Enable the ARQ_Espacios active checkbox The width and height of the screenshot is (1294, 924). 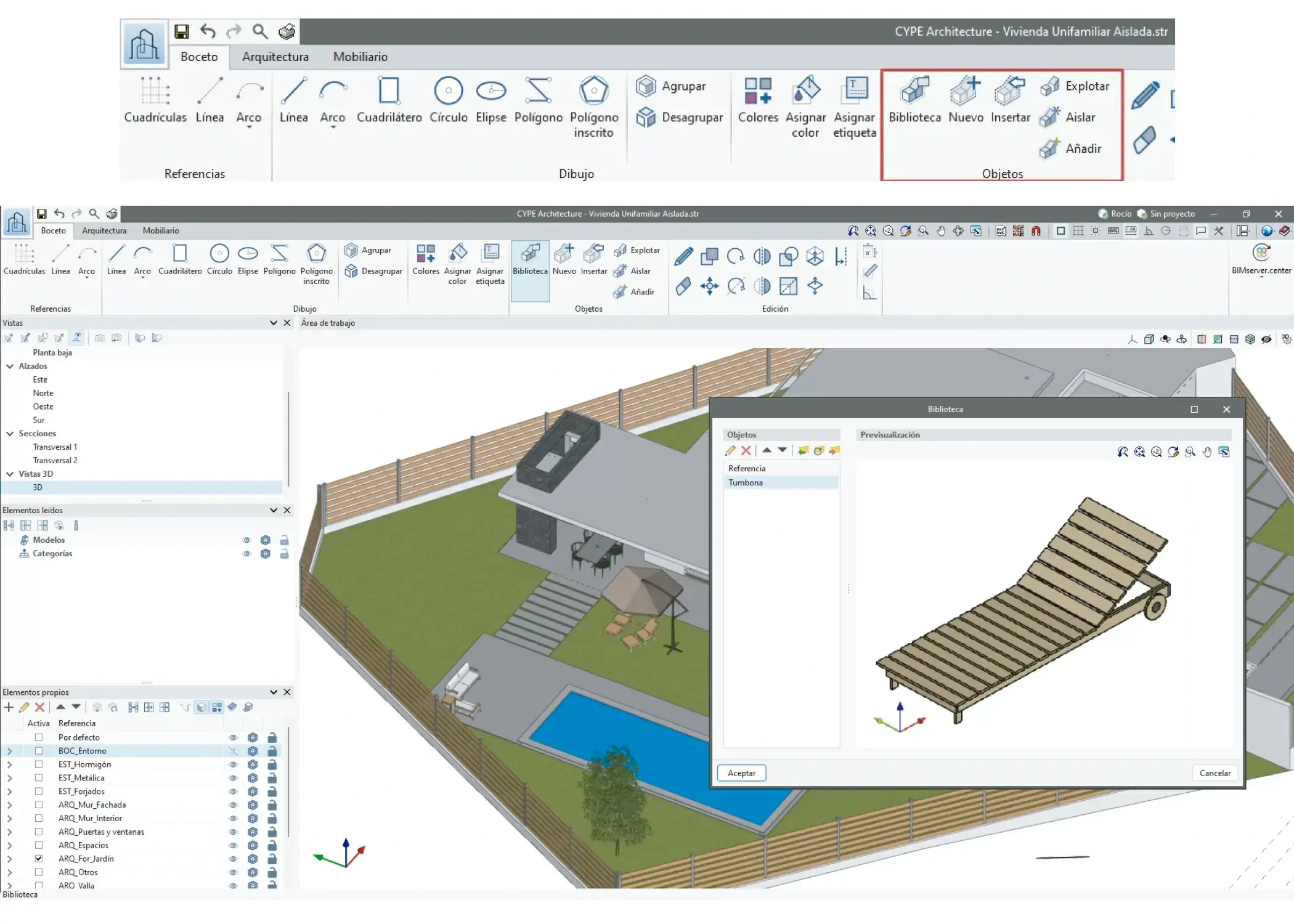pos(39,845)
